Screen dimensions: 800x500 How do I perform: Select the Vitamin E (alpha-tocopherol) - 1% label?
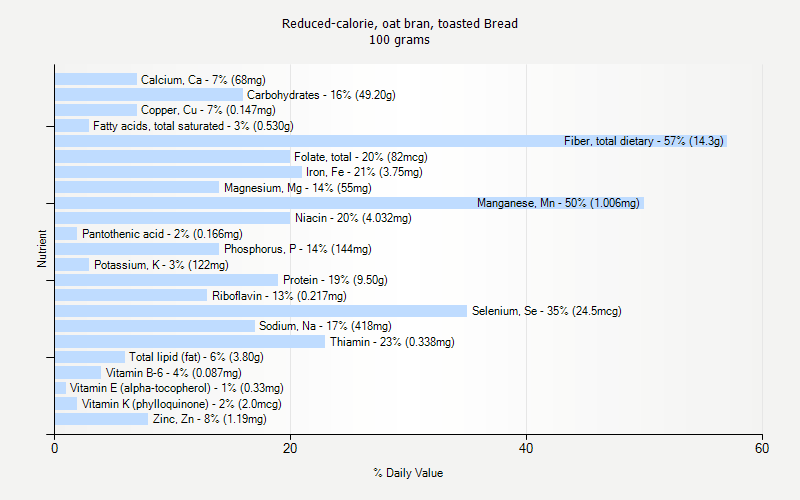(177, 388)
